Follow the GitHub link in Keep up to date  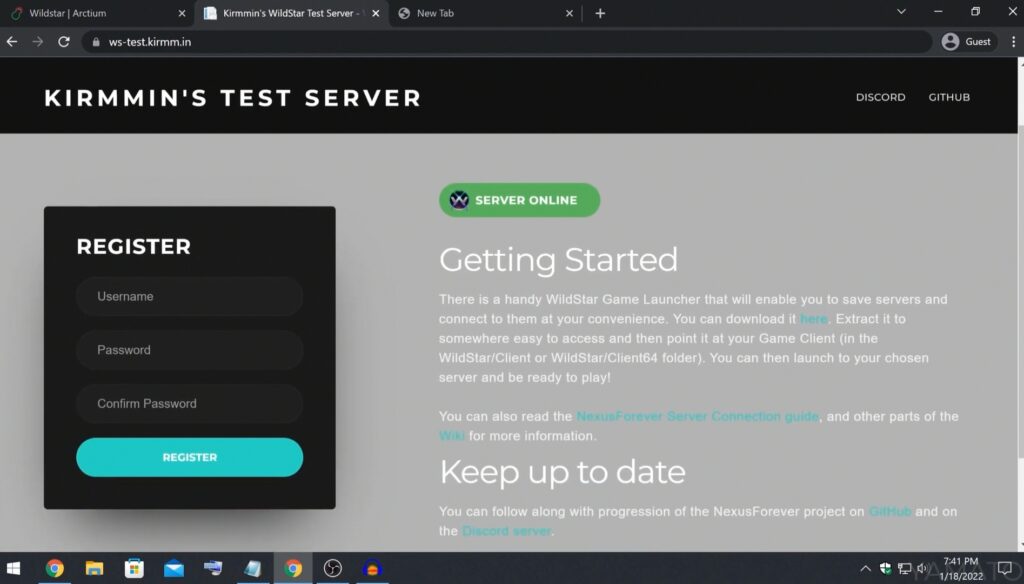click(x=889, y=511)
